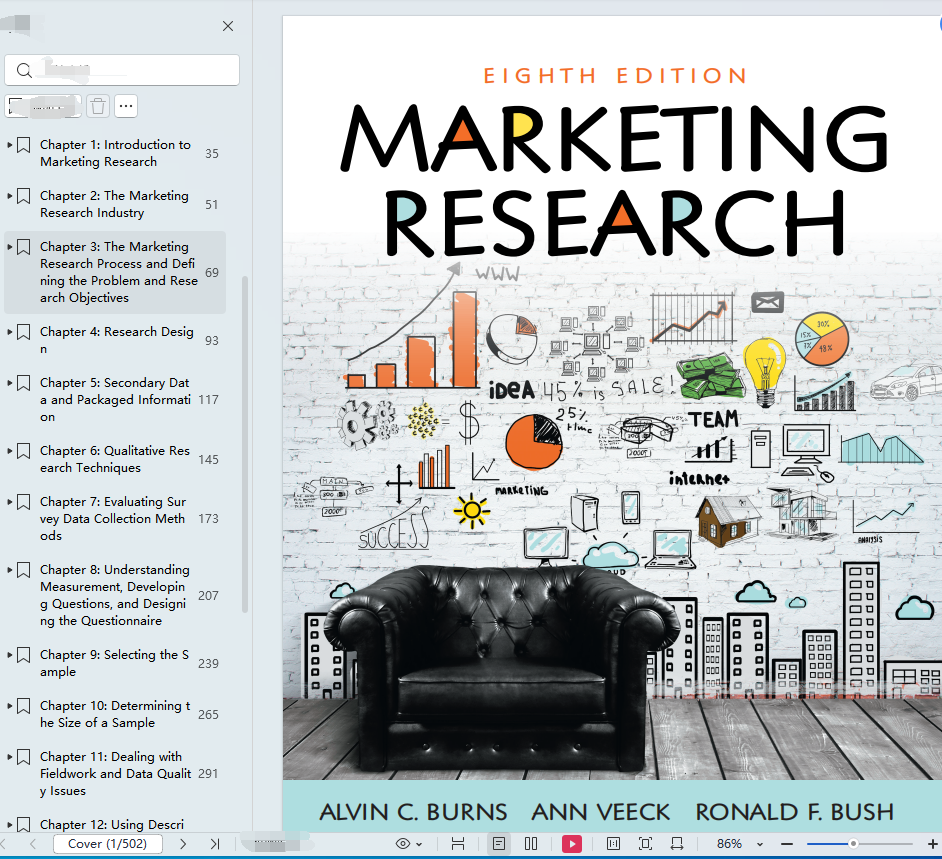942x859 pixels.
Task: Open Chapter 8 Understanding Measurement title
Action: click(115, 595)
